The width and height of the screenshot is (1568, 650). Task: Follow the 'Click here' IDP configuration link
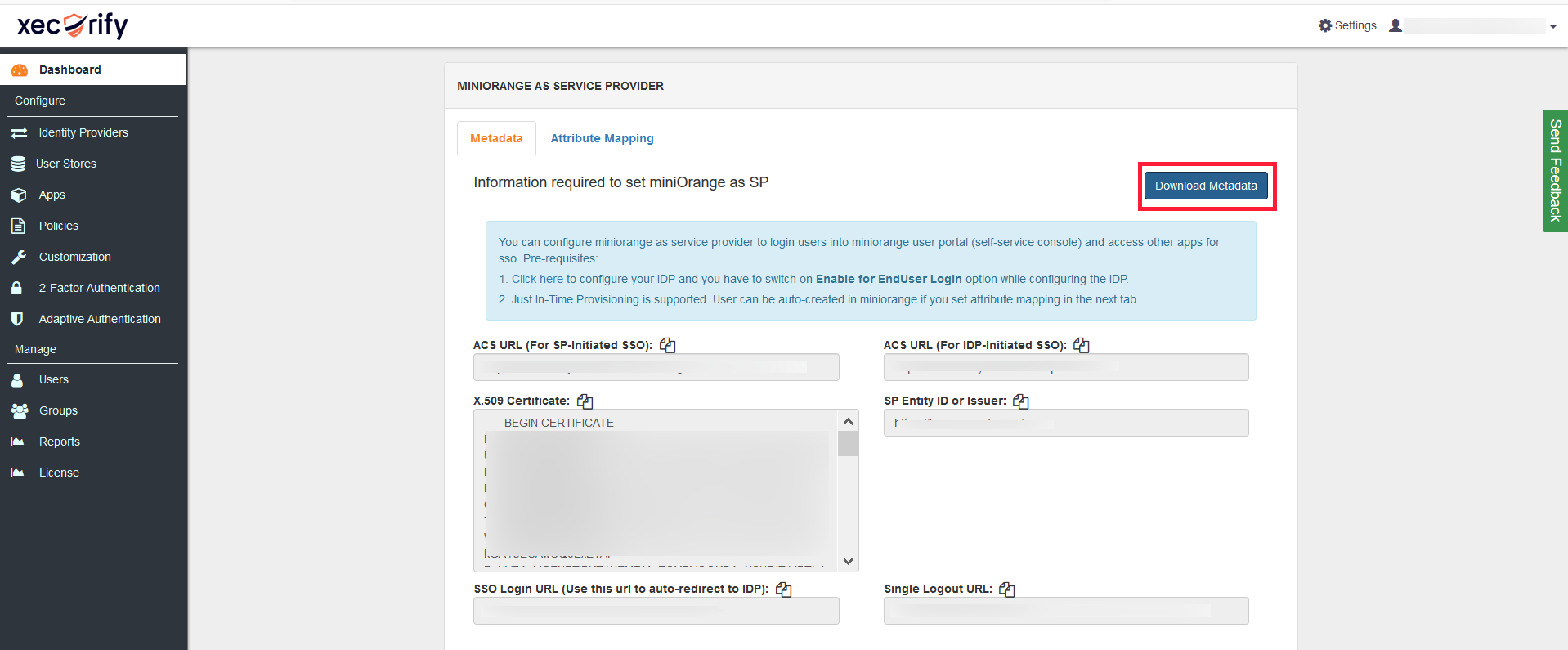[x=537, y=279]
